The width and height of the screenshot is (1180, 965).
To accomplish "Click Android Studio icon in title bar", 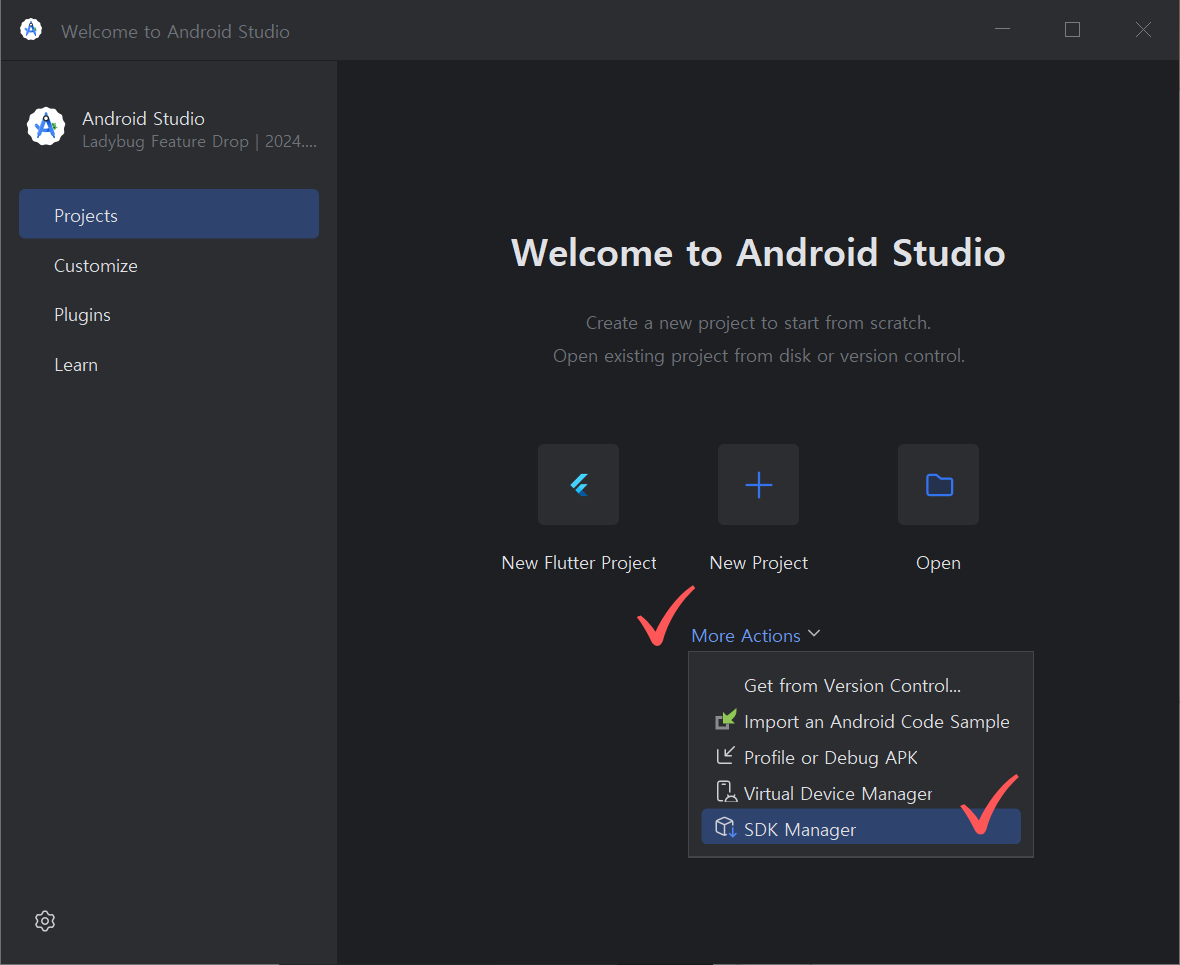I will (31, 30).
